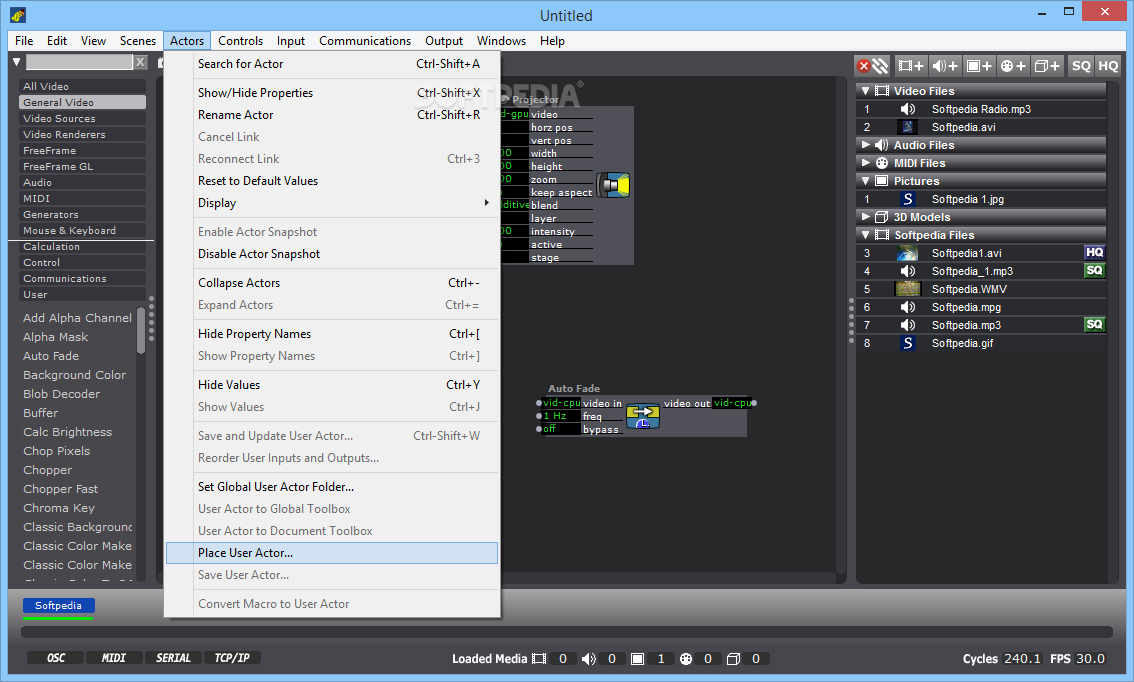
Task: Select the FreeFrame GL toolbox category
Action: (82, 166)
